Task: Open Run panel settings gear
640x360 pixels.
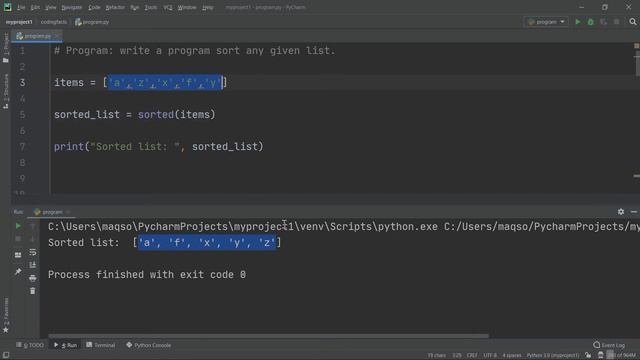Action: click(621, 211)
